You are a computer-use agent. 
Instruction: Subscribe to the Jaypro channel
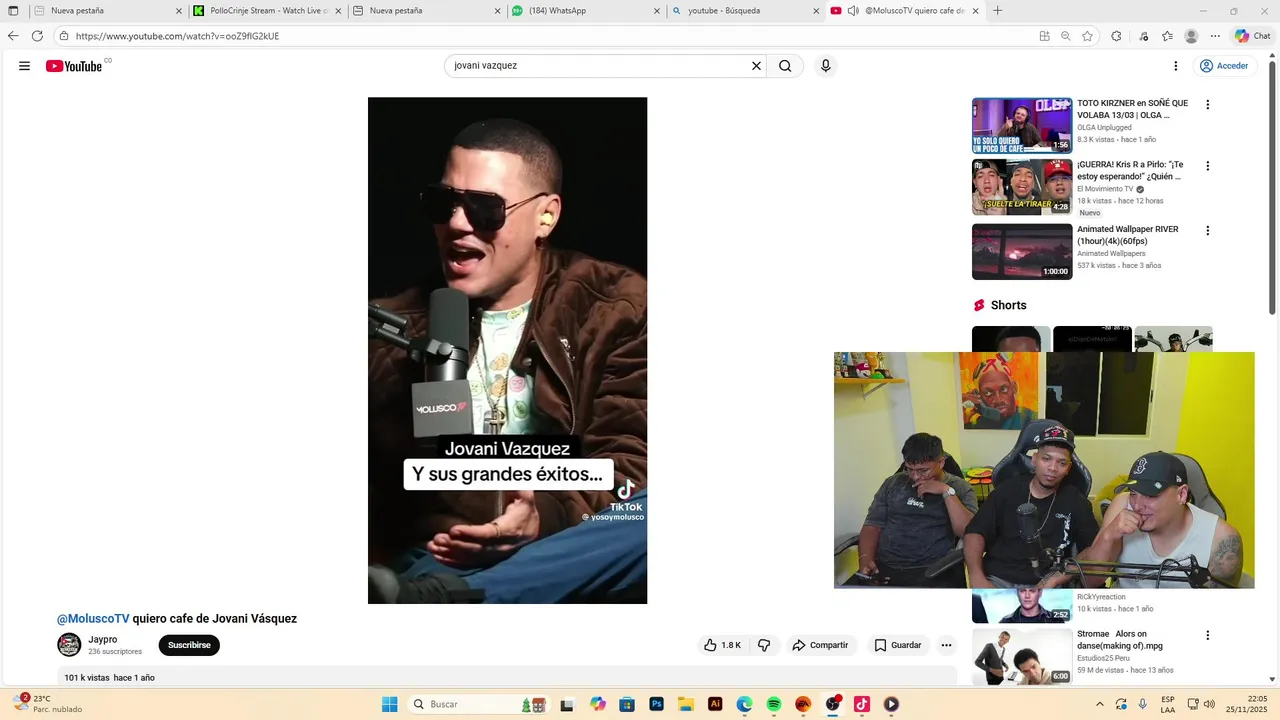(189, 645)
